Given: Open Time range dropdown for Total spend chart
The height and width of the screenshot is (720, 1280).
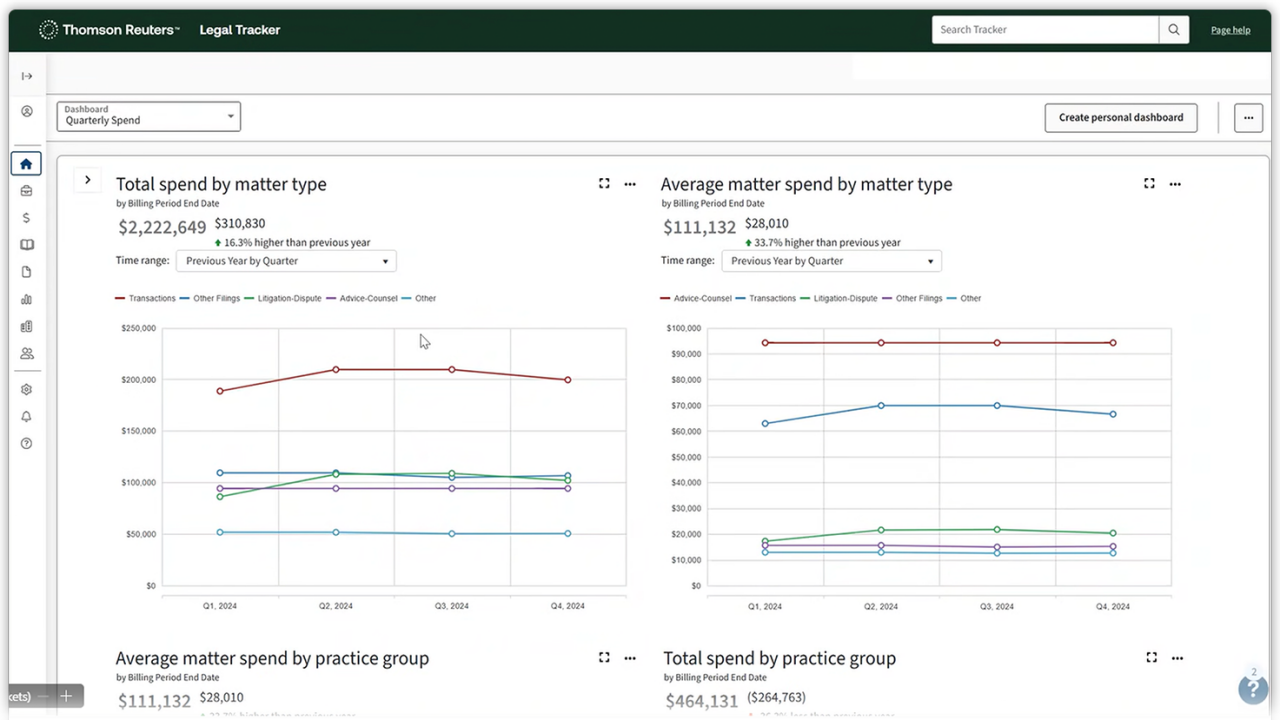Looking at the screenshot, I should [x=286, y=261].
